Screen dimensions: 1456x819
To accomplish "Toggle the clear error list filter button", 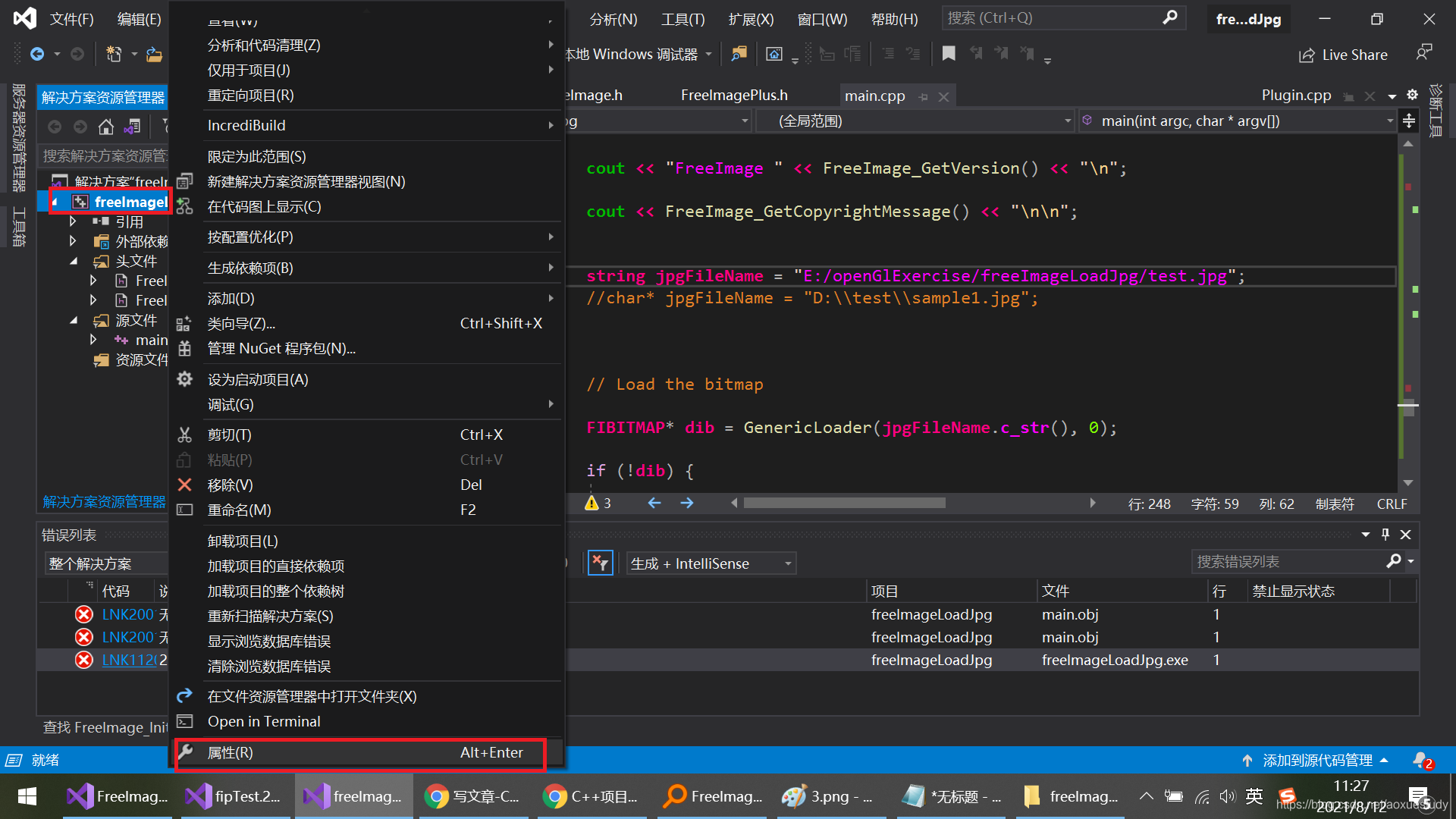I will (x=600, y=563).
